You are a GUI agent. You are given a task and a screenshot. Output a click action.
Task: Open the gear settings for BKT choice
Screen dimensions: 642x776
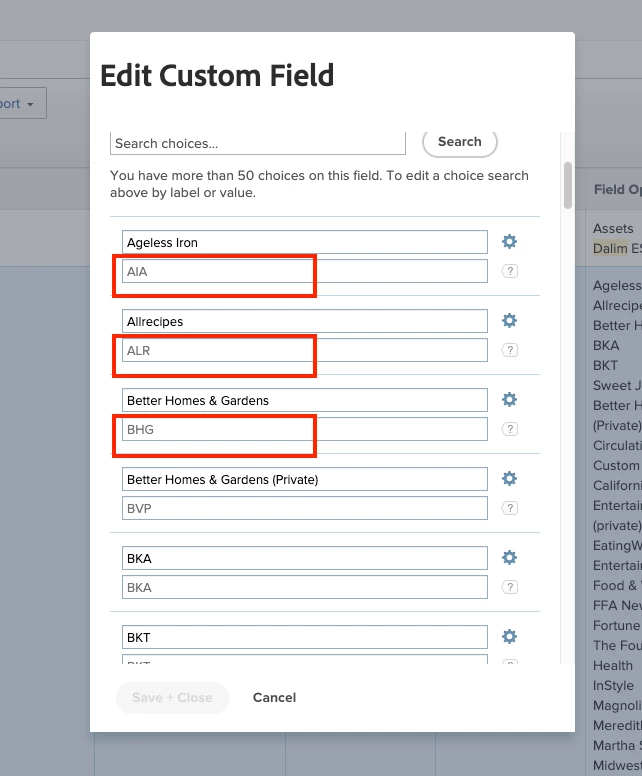[x=509, y=636]
